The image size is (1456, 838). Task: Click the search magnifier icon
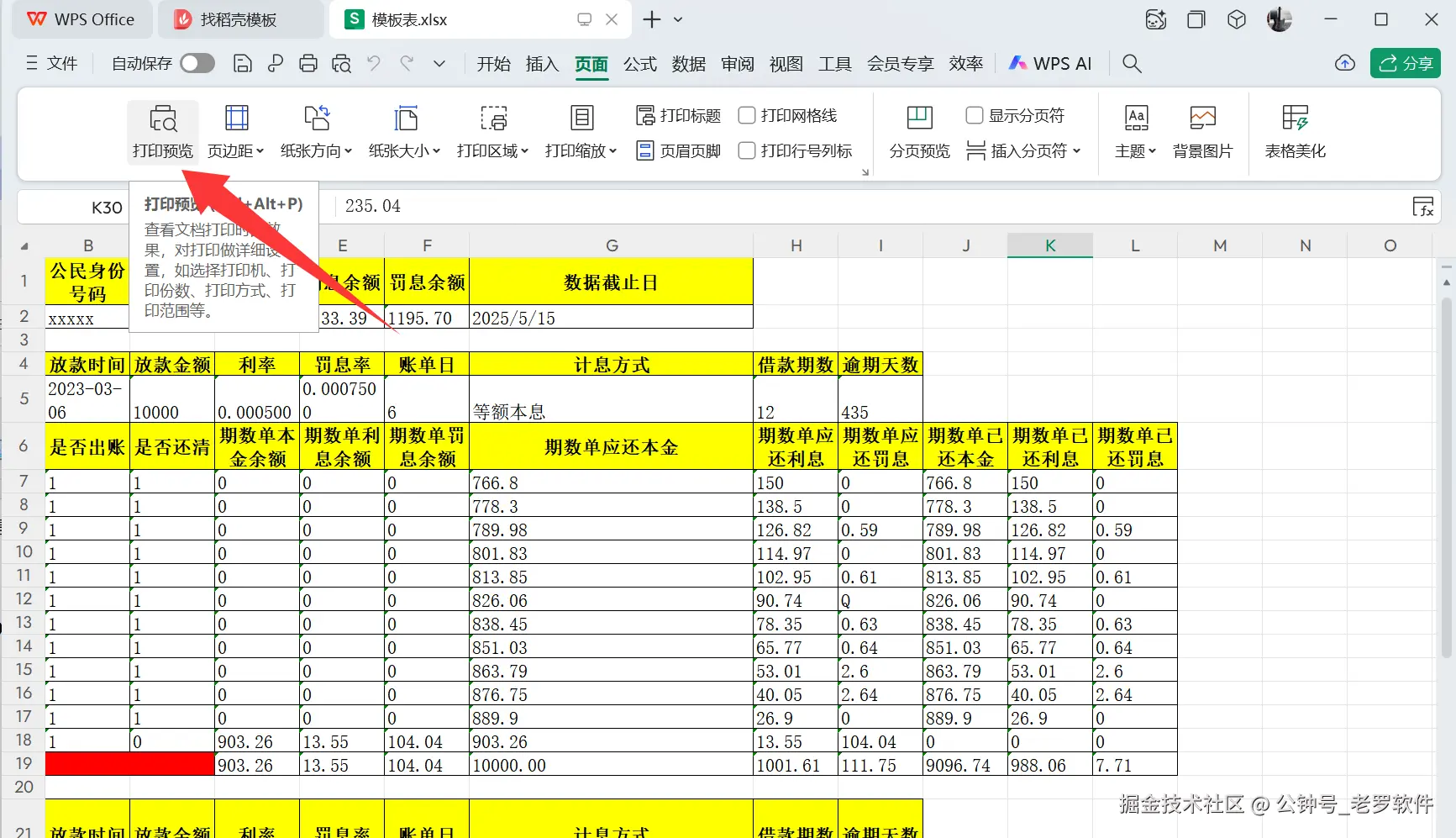(1132, 63)
